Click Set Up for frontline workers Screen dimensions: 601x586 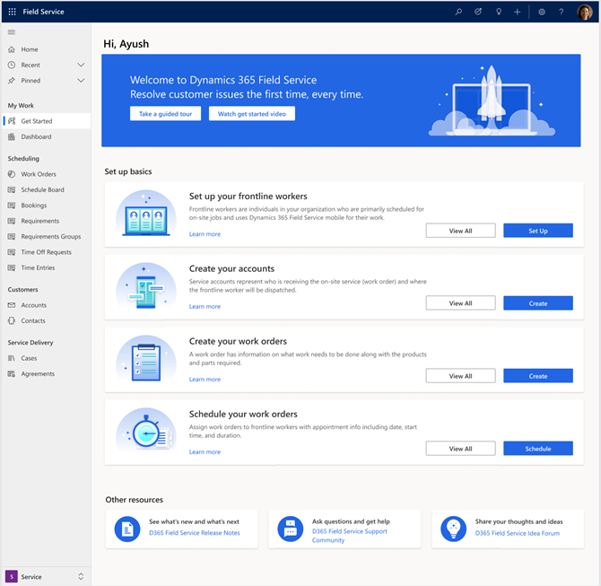click(x=538, y=231)
